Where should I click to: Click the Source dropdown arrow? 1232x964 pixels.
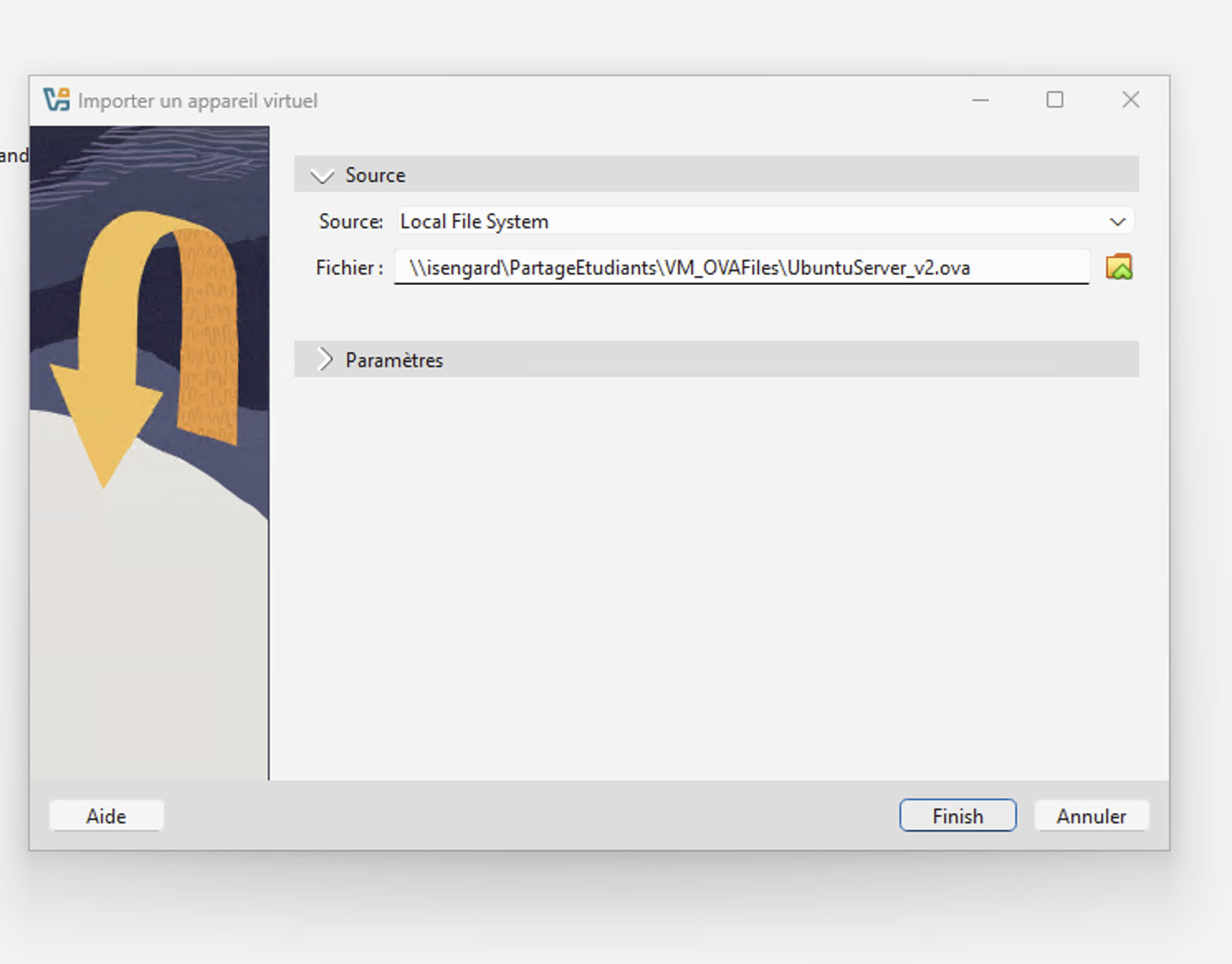coord(1117,222)
